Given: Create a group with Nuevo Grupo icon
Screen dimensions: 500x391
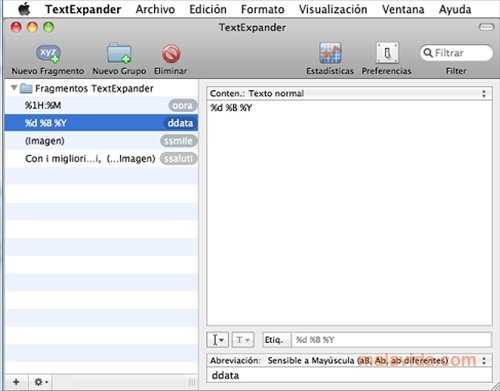Looking at the screenshot, I should coord(119,53).
